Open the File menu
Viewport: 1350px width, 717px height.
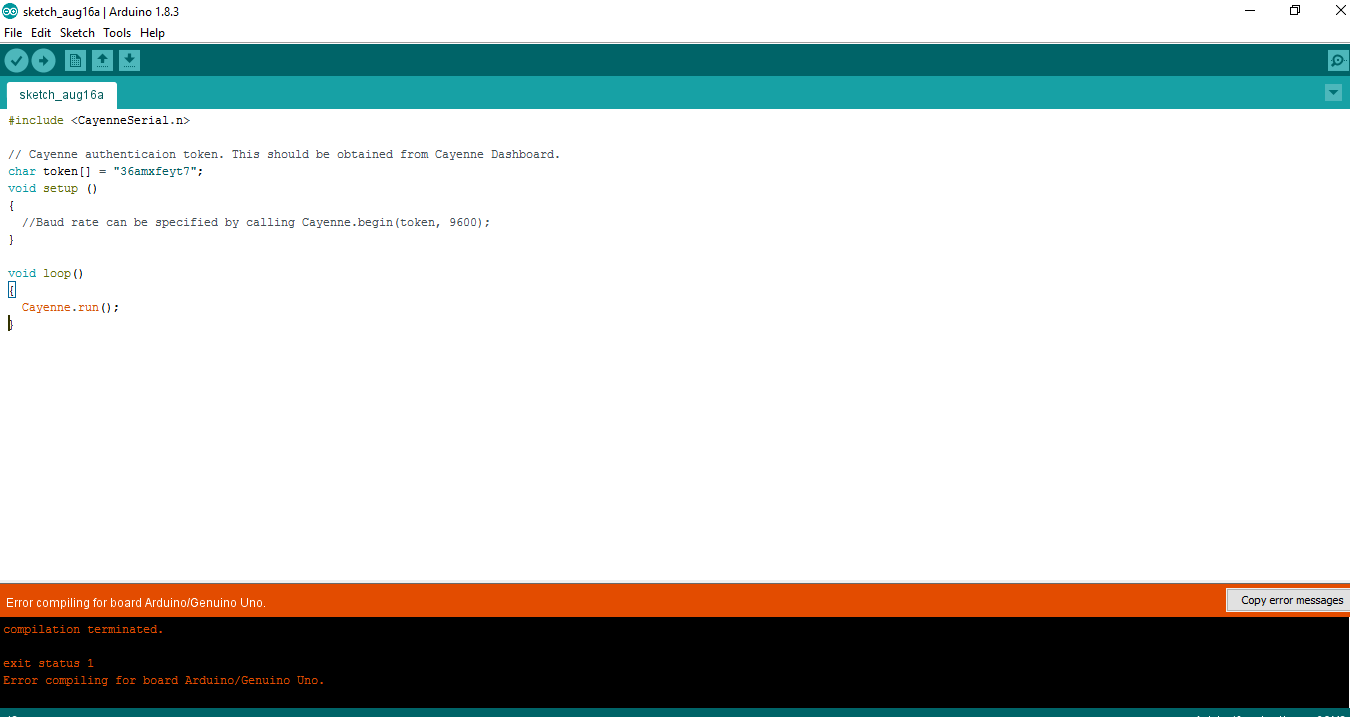[x=13, y=32]
